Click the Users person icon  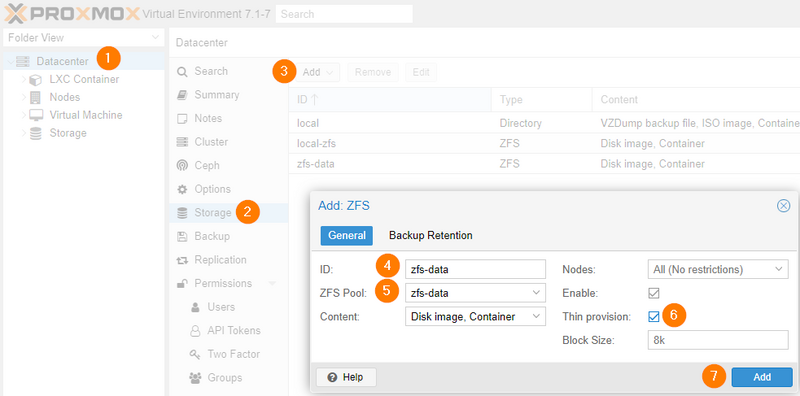[x=195, y=307]
